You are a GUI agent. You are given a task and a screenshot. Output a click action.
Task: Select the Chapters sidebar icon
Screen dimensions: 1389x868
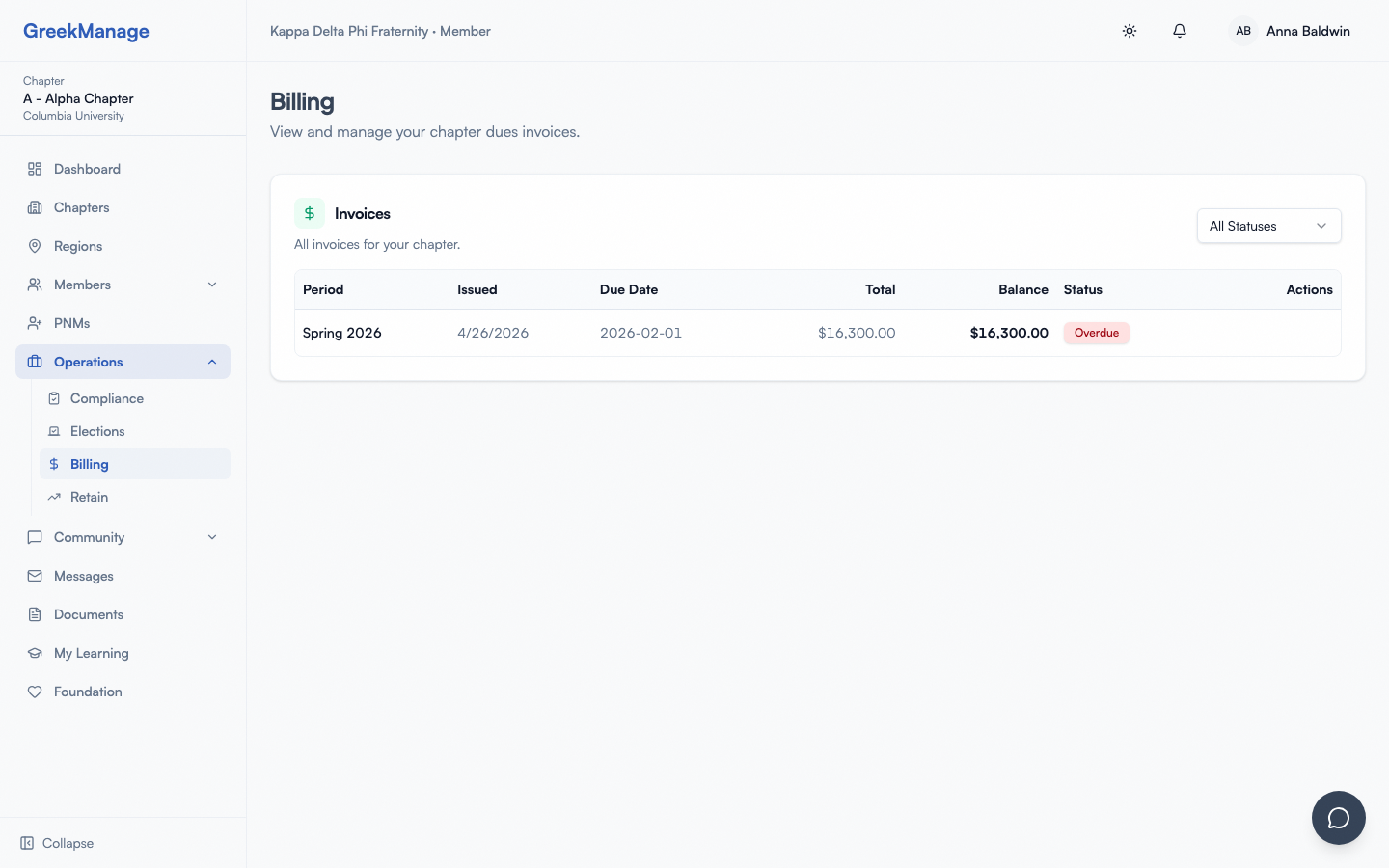pyautogui.click(x=35, y=207)
